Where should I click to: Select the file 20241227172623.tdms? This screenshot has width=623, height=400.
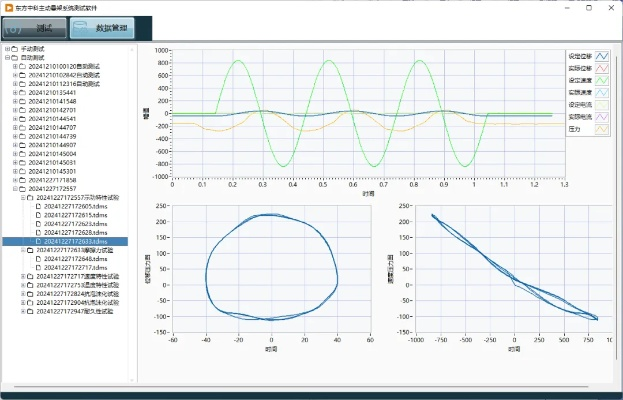pyautogui.click(x=75, y=224)
